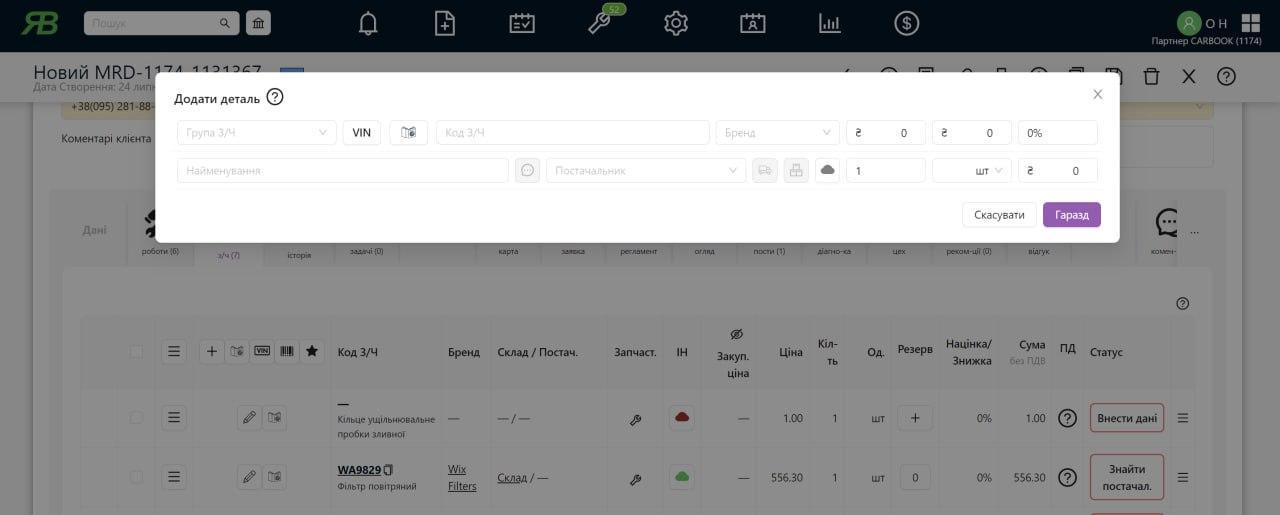Click the dollar sign cash icon

(906, 23)
